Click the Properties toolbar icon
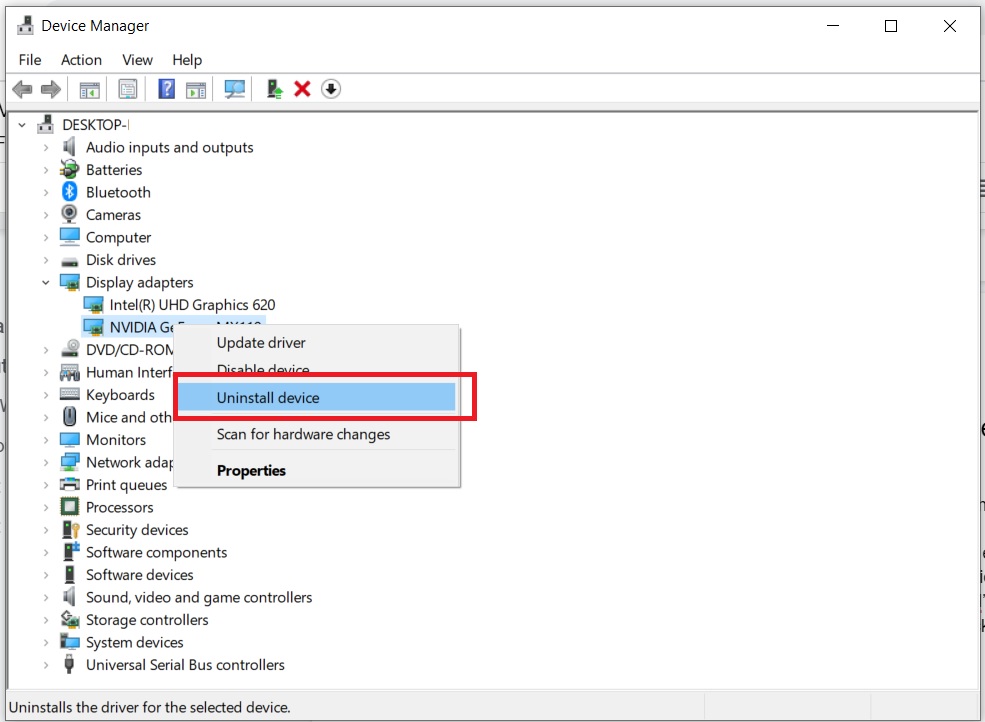The image size is (985, 722). tap(128, 89)
